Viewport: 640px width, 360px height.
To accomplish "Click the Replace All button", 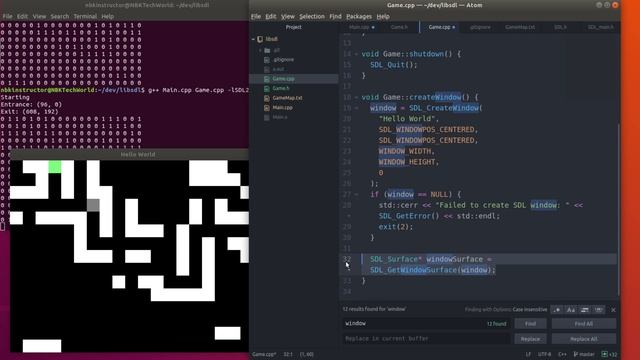I will pos(584,339).
